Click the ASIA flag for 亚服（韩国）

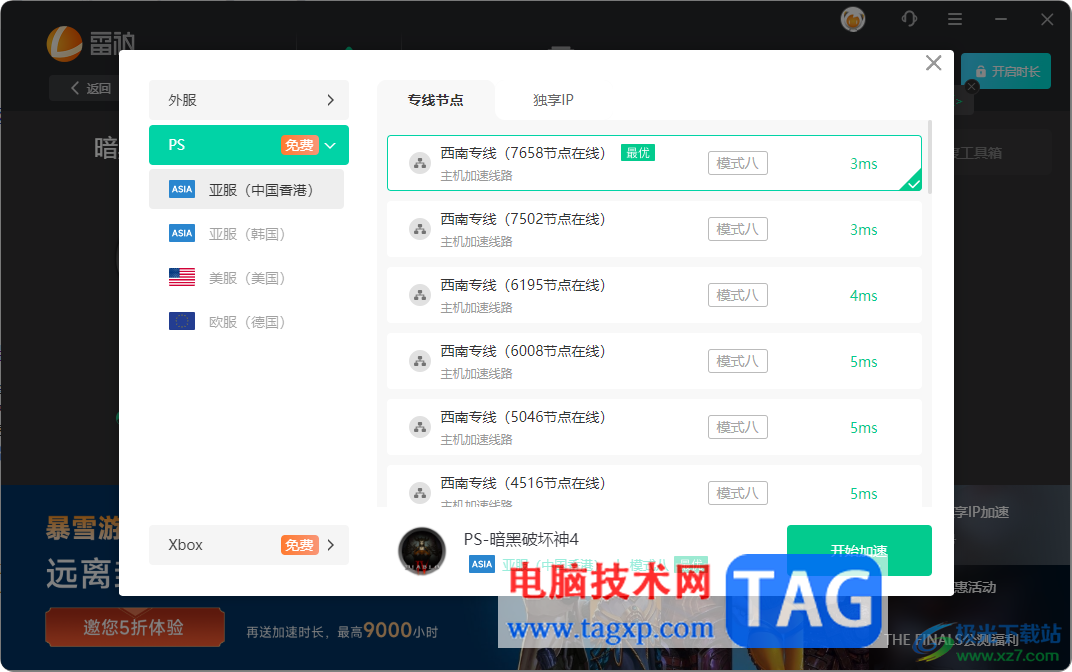tap(182, 233)
